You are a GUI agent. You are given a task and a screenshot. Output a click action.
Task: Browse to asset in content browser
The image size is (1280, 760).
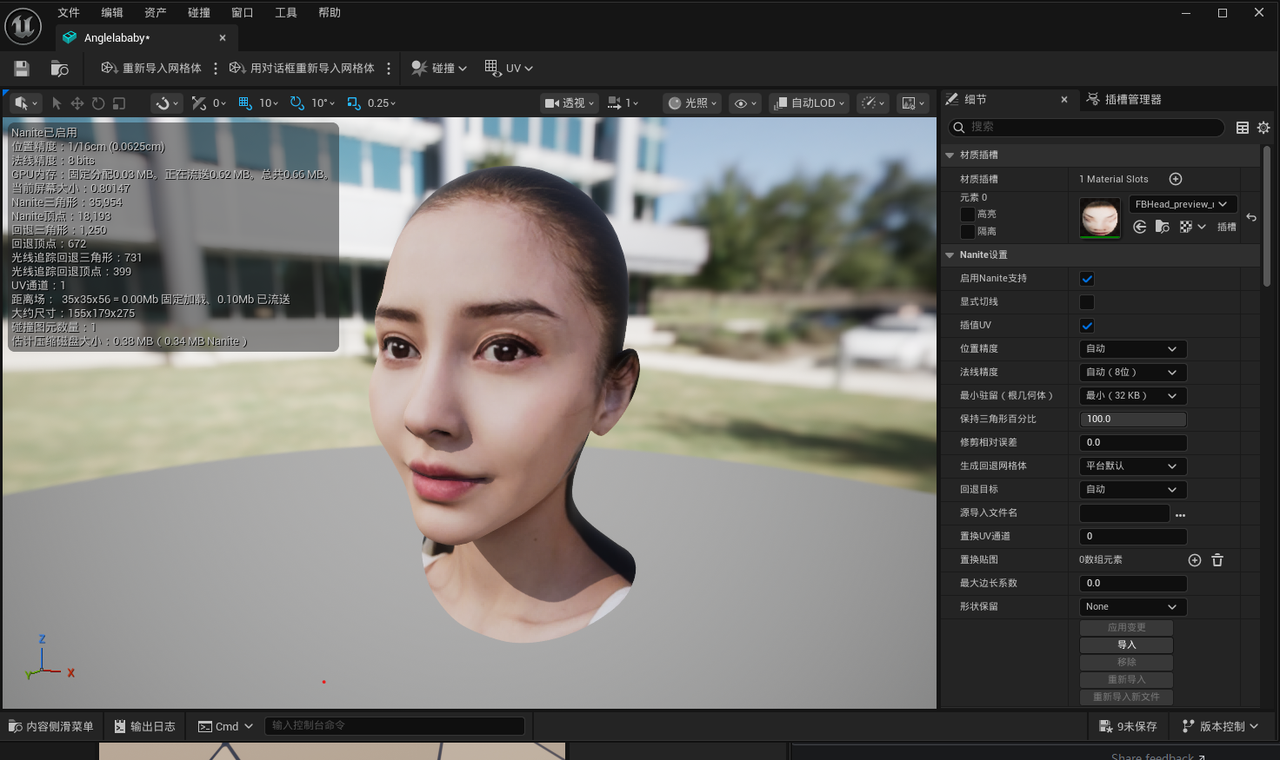[60, 68]
